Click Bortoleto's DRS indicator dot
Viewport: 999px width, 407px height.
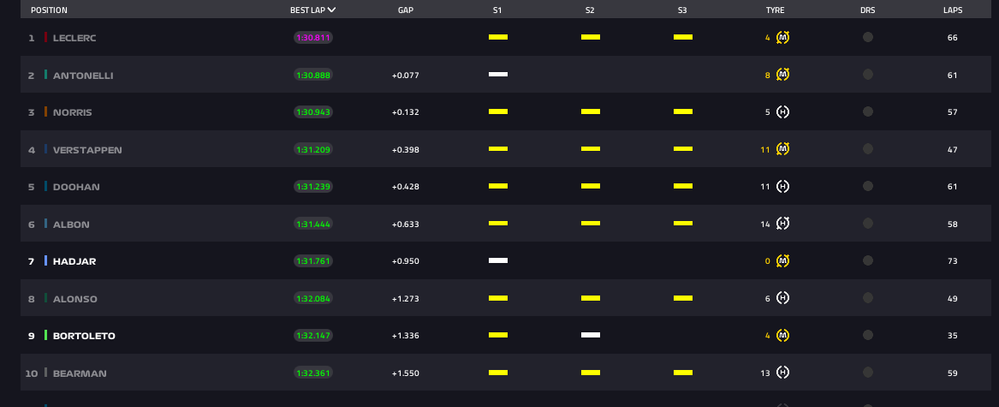[x=868, y=335]
